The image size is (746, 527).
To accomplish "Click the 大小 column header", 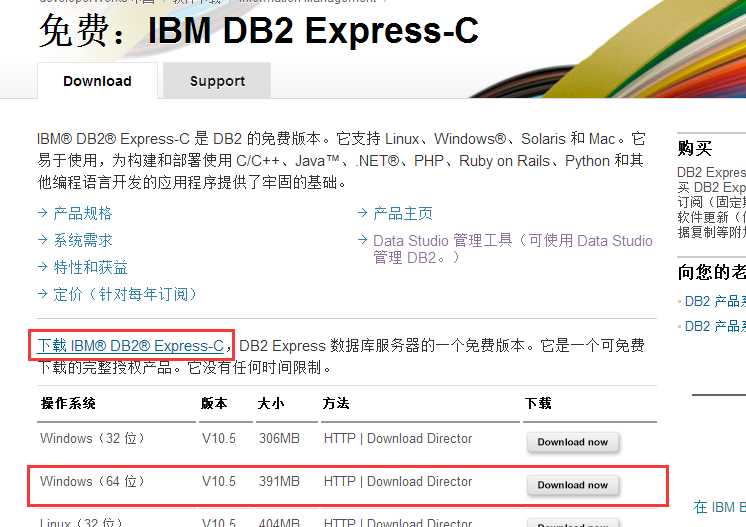I will pos(271,403).
